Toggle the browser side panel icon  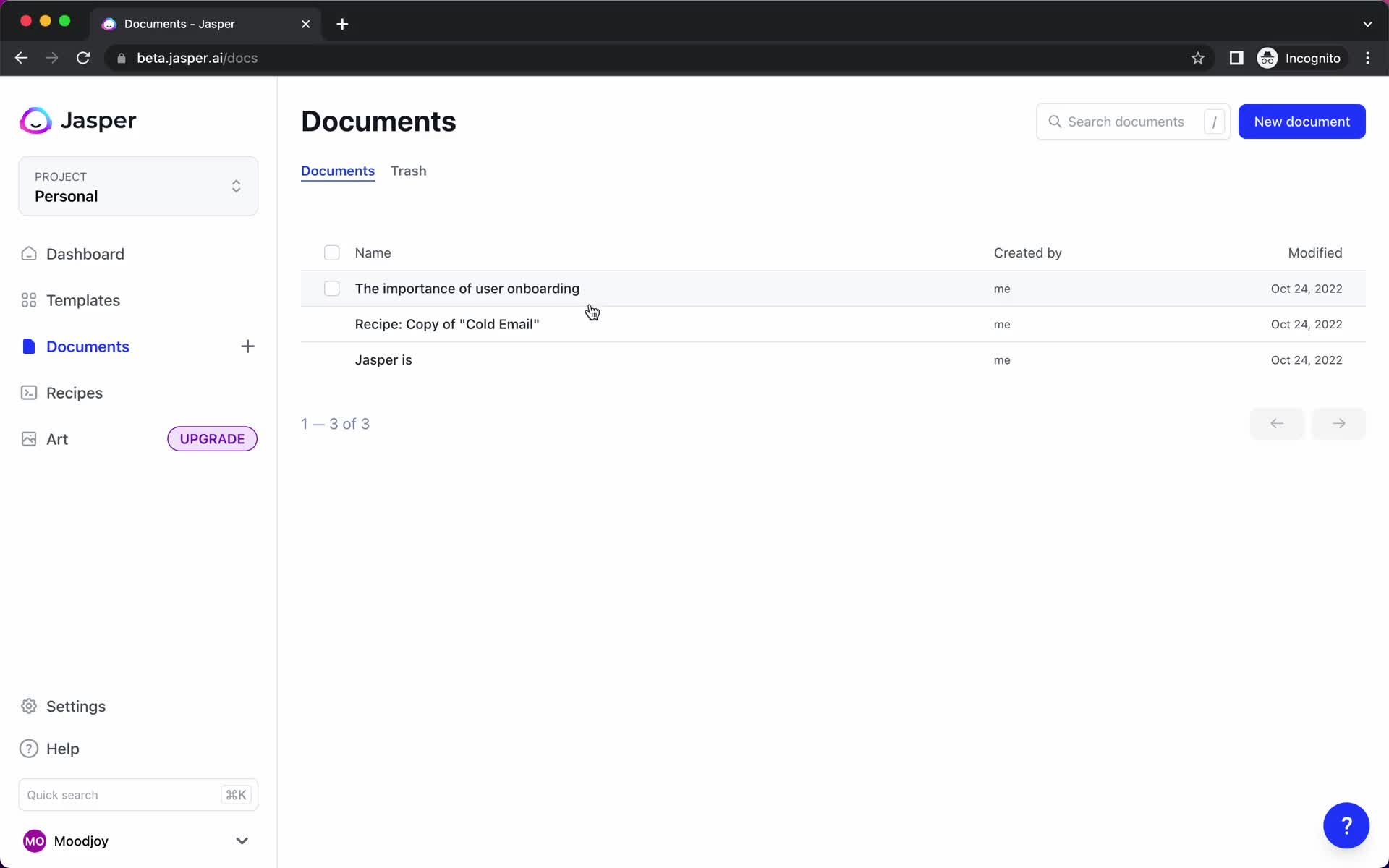(1236, 58)
